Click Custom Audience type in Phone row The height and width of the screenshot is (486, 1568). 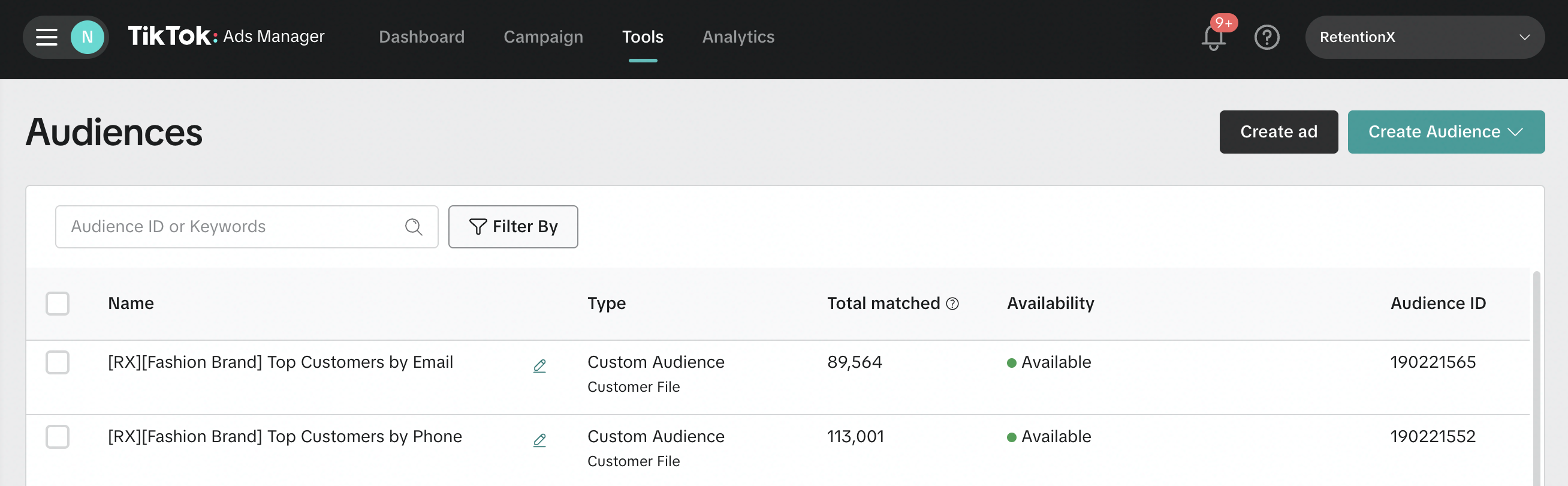[x=656, y=437]
